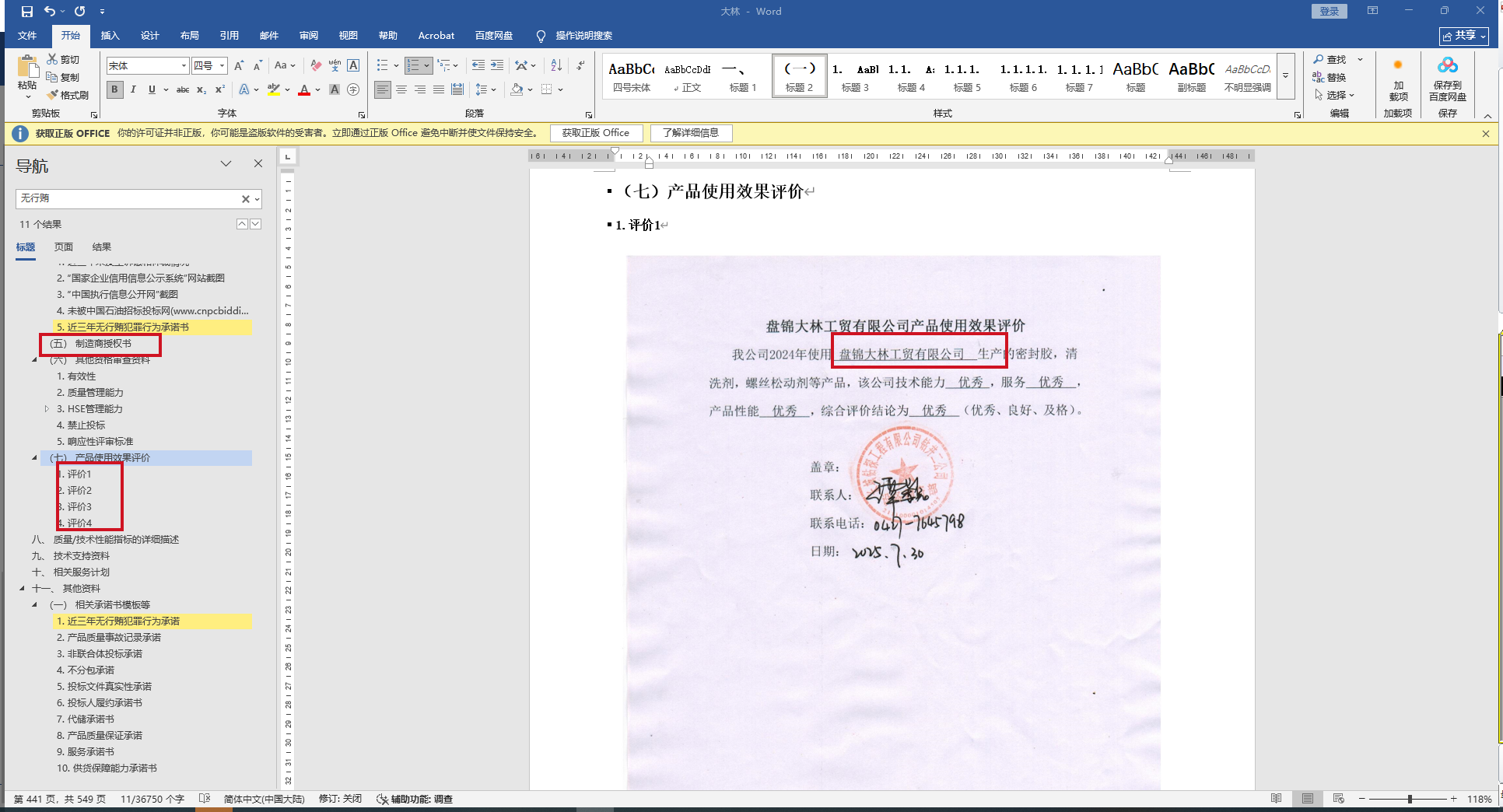Toggle left alignment
The image size is (1503, 812).
pyautogui.click(x=383, y=89)
